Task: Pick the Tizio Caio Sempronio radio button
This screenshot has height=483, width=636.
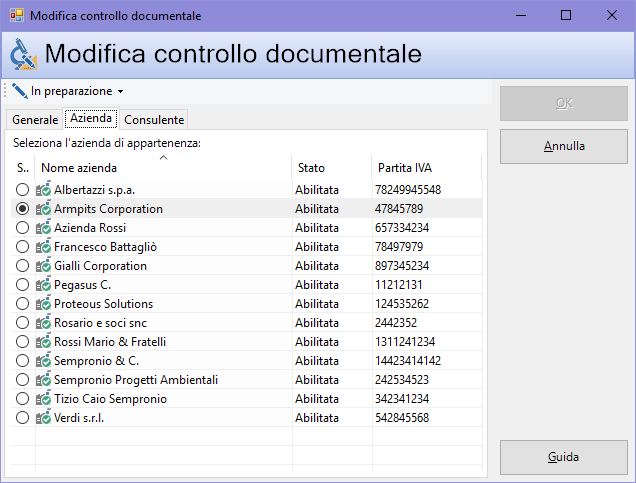Action: tap(22, 399)
